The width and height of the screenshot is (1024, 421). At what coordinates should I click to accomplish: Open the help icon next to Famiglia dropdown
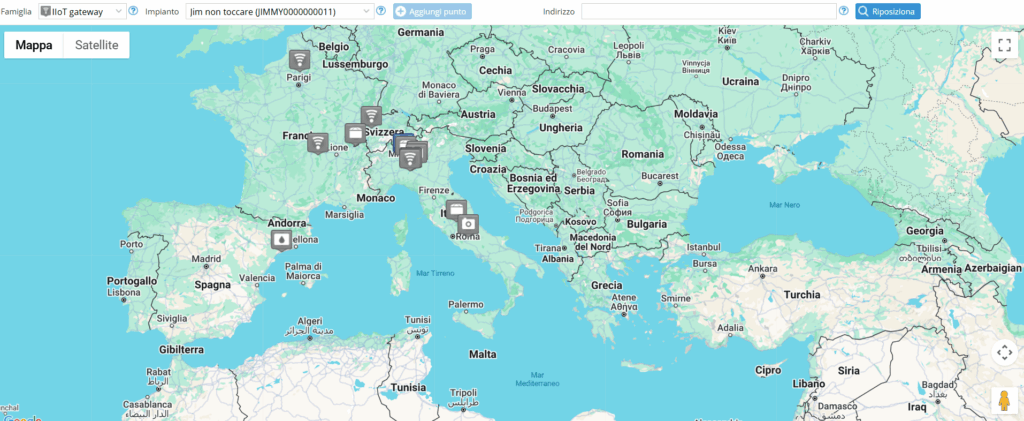point(133,10)
